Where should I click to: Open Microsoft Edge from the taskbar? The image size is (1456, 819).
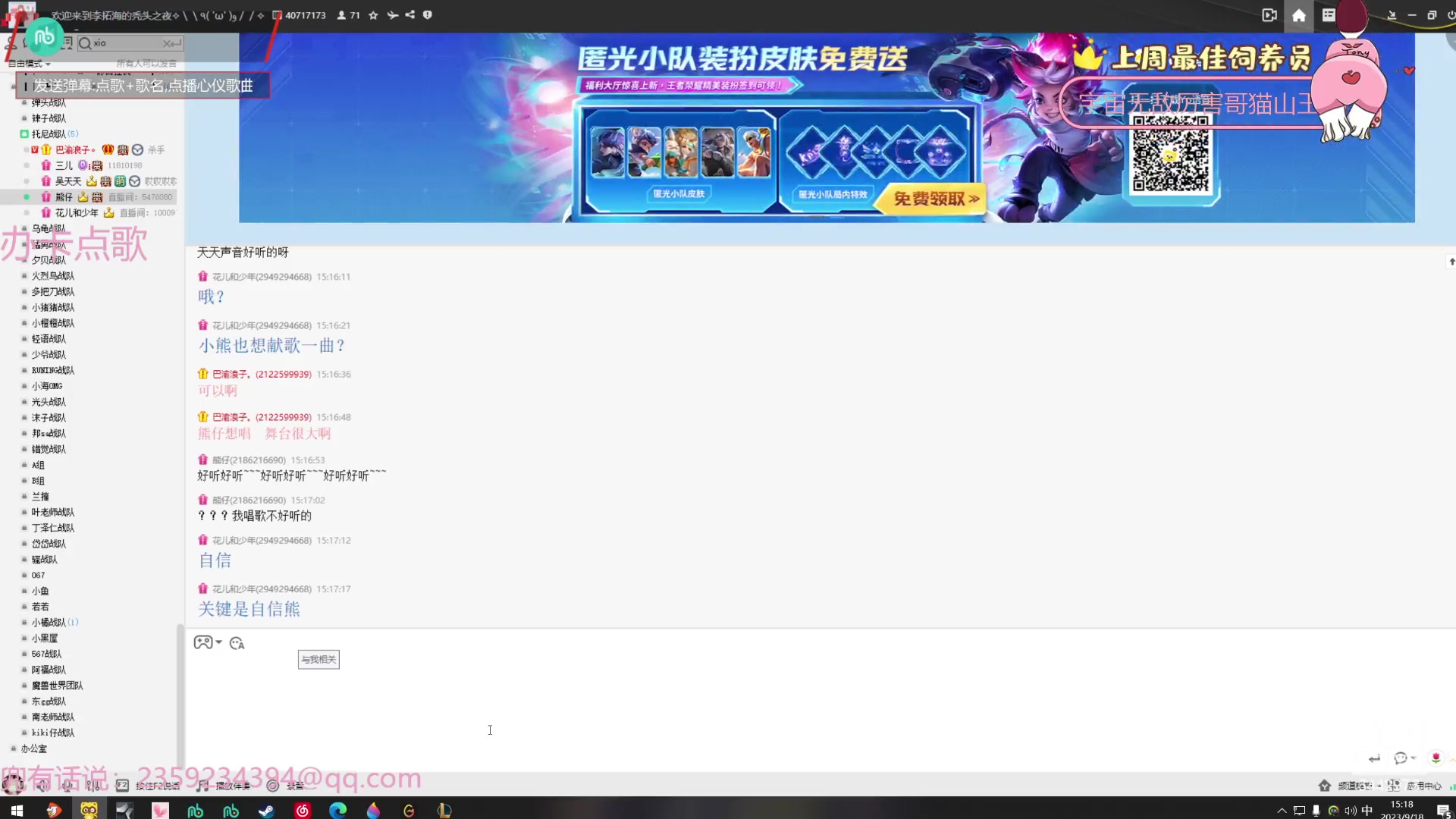337,811
